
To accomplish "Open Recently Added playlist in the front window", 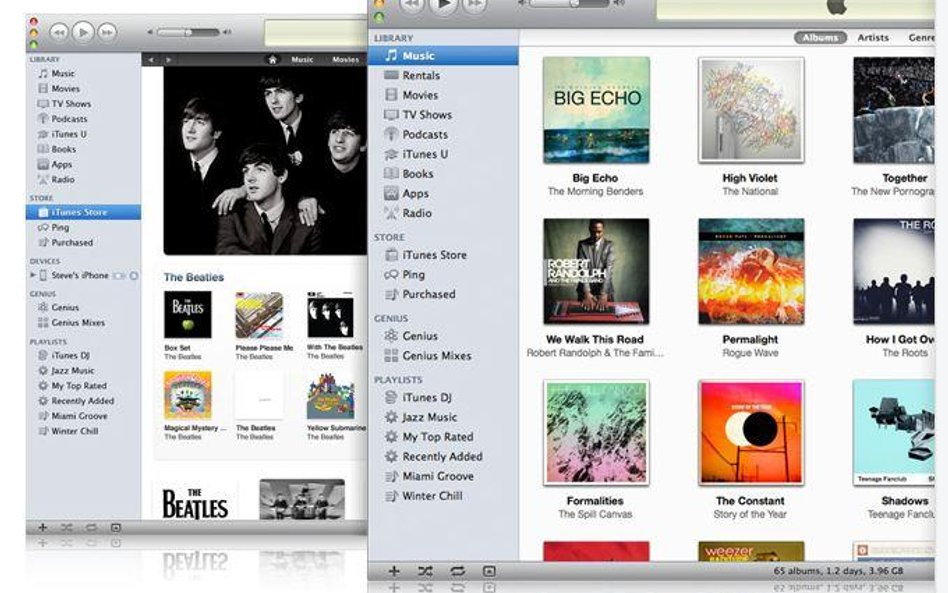I will (443, 456).
